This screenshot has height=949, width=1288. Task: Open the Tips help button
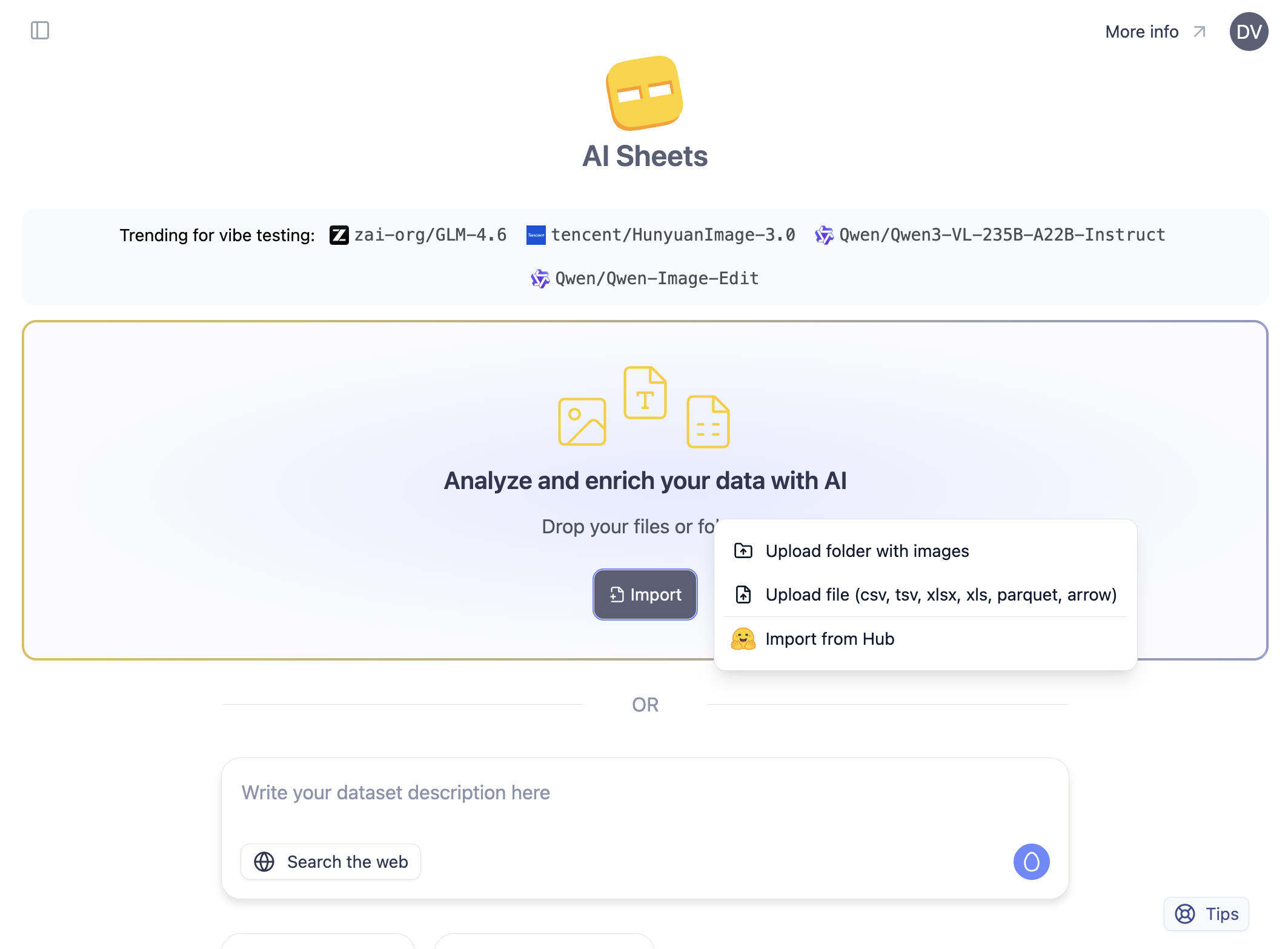coord(1206,913)
